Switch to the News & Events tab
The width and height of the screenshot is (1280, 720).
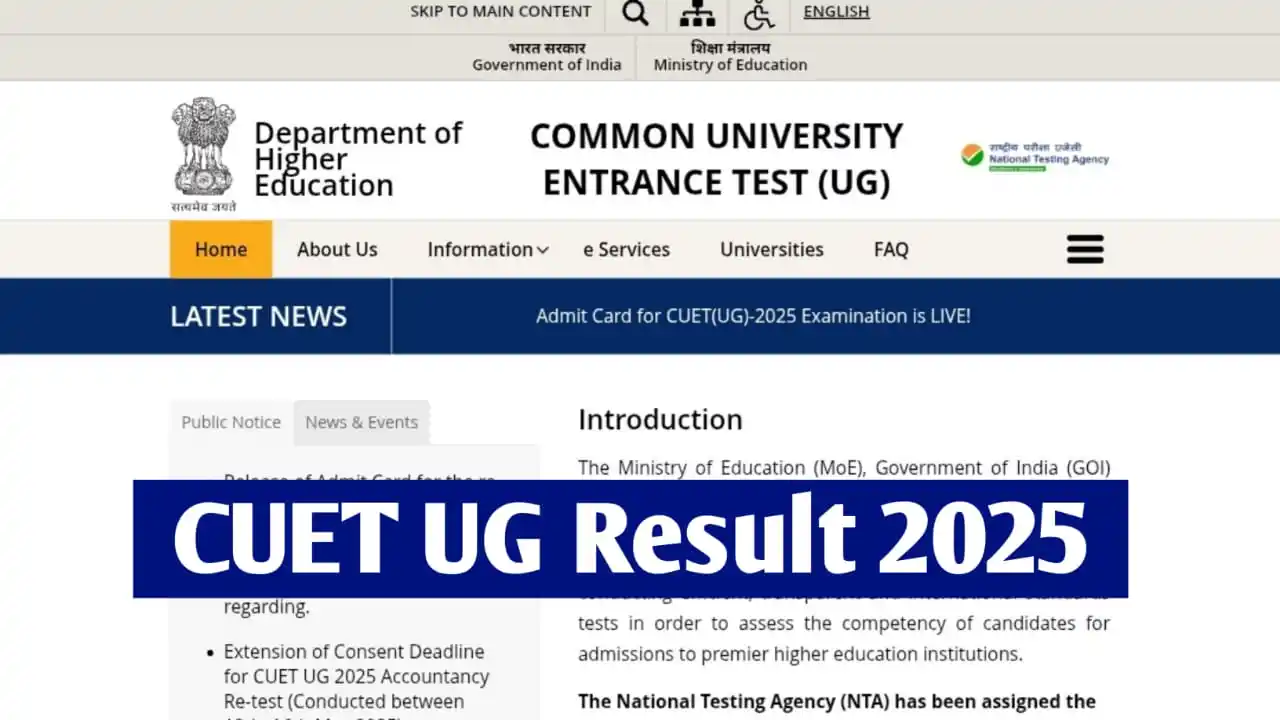(362, 422)
